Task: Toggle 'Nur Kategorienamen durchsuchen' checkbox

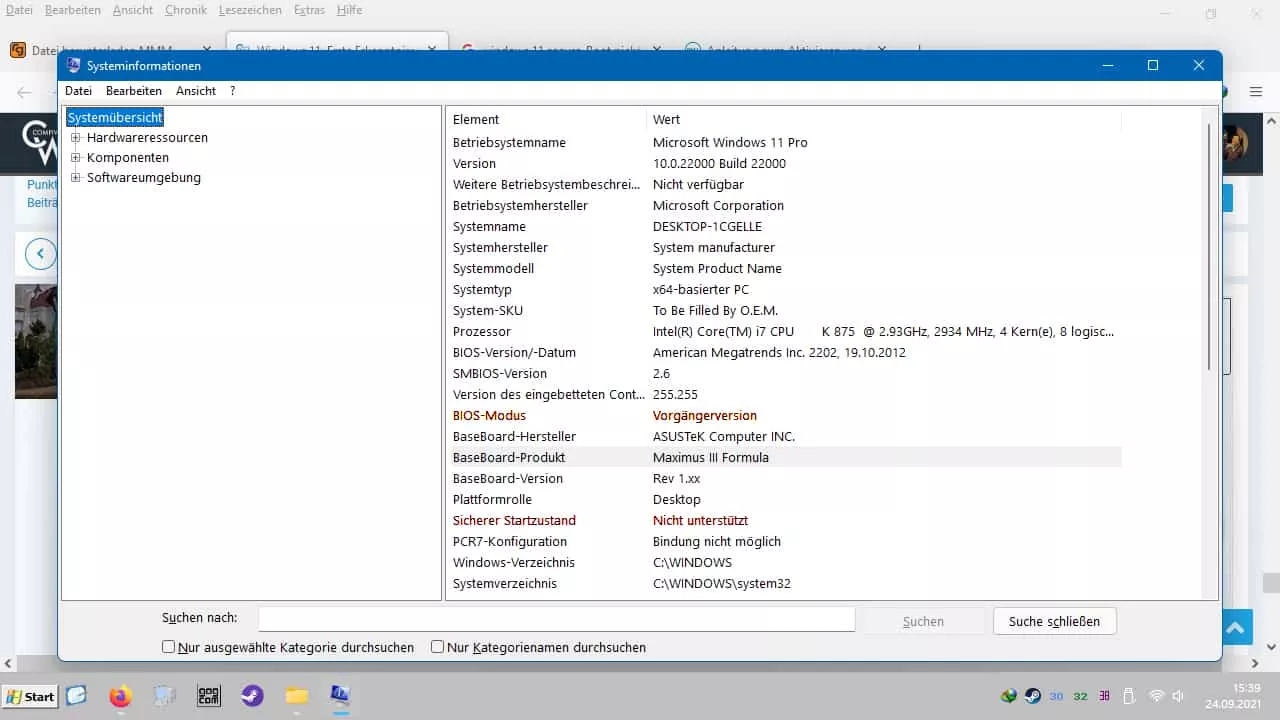Action: [437, 647]
